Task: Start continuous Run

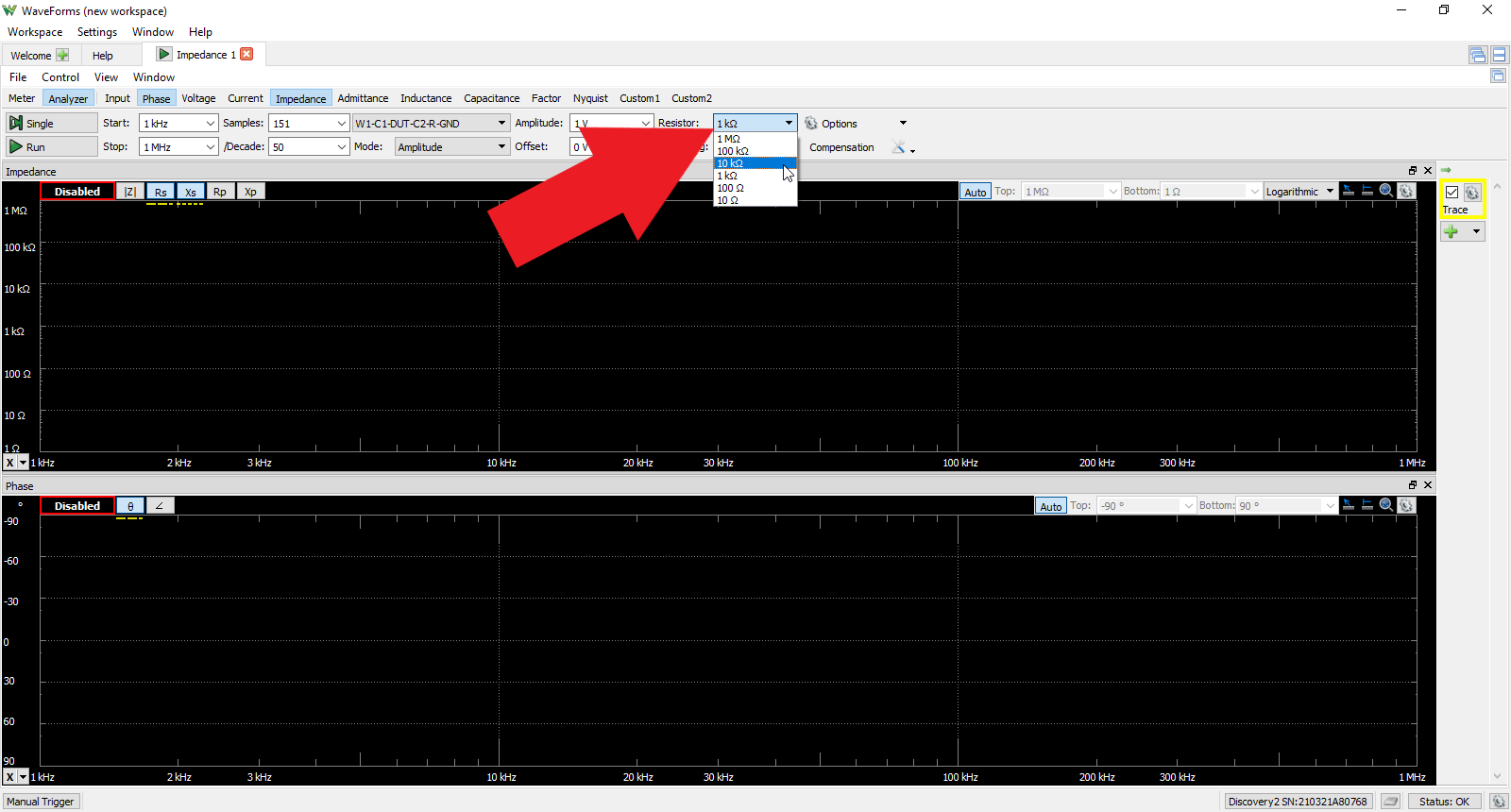Action: point(51,147)
